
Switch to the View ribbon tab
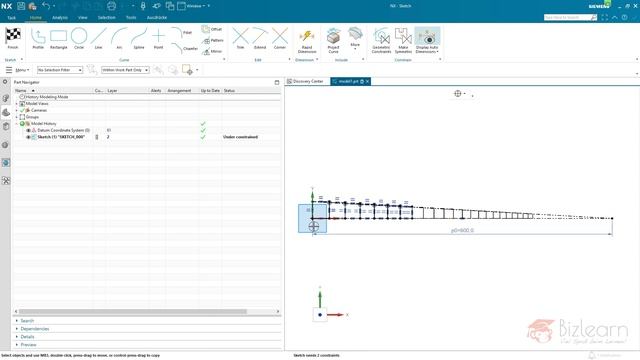(x=82, y=18)
